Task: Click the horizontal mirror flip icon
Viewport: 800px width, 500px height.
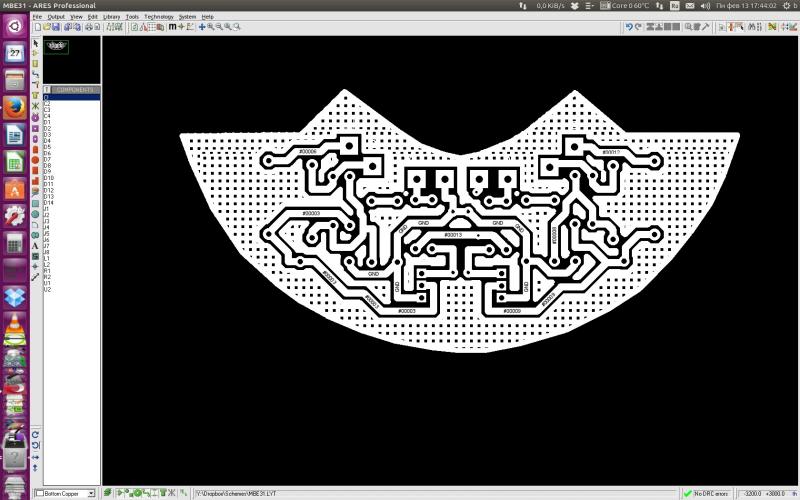Action: [35, 456]
